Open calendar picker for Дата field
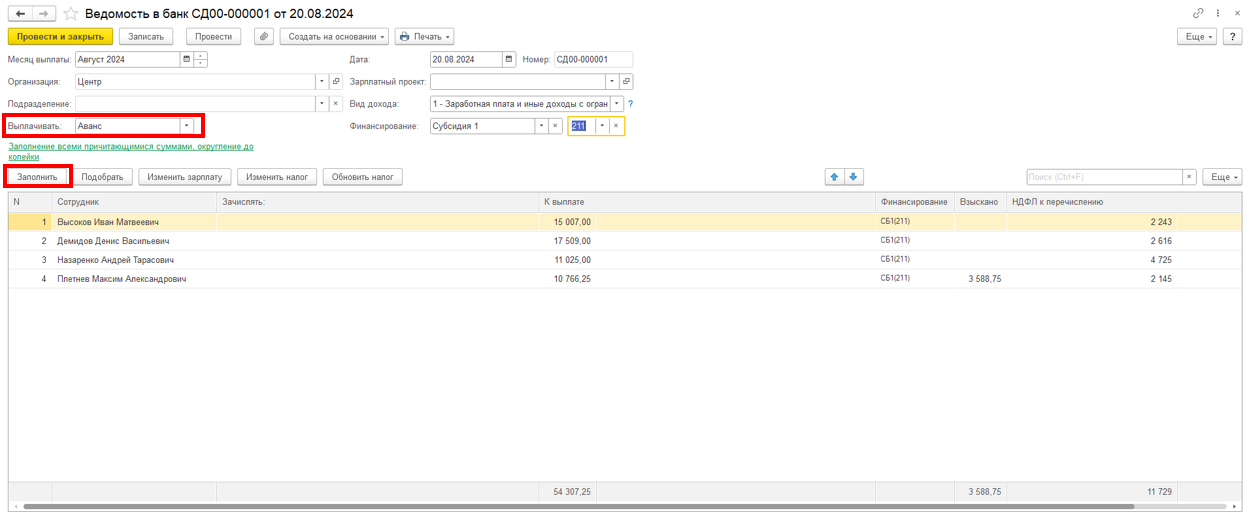 tap(510, 59)
